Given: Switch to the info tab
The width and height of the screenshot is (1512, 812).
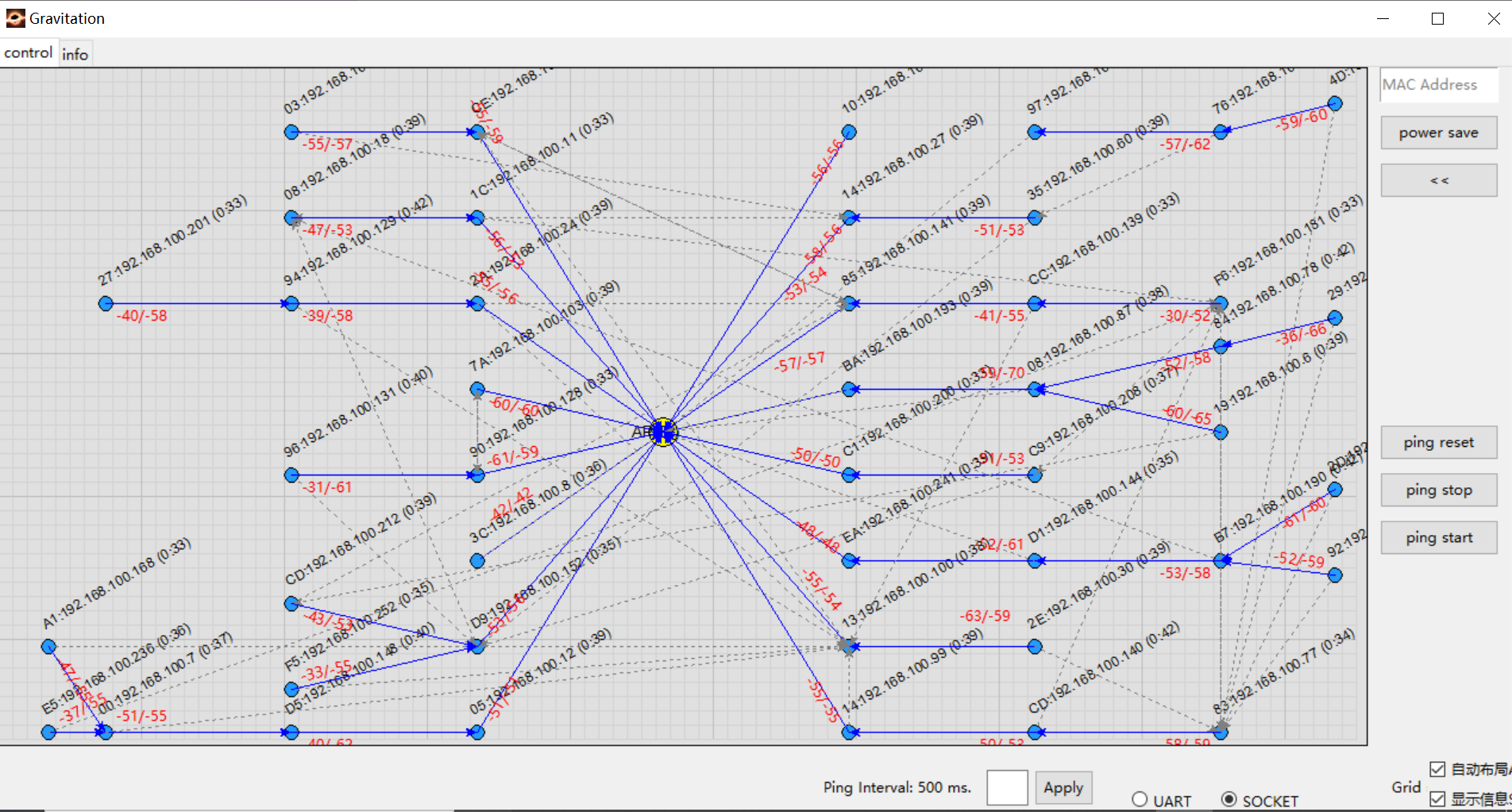Looking at the screenshot, I should [x=75, y=54].
